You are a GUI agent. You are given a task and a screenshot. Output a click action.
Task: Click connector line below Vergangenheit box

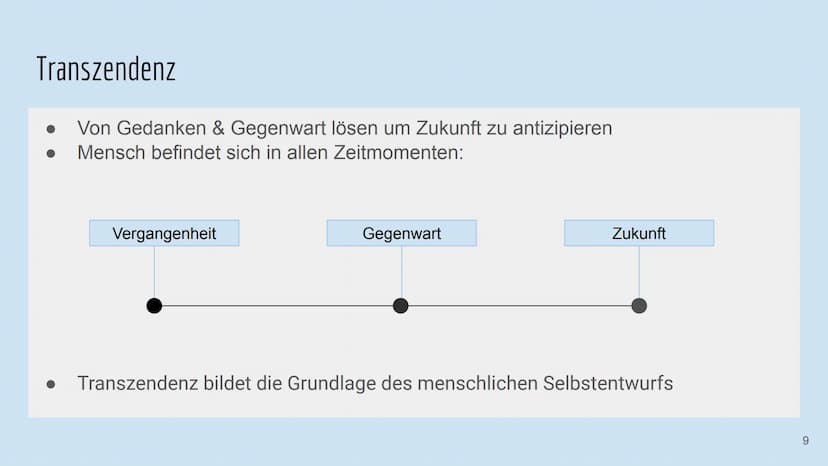coord(154,272)
